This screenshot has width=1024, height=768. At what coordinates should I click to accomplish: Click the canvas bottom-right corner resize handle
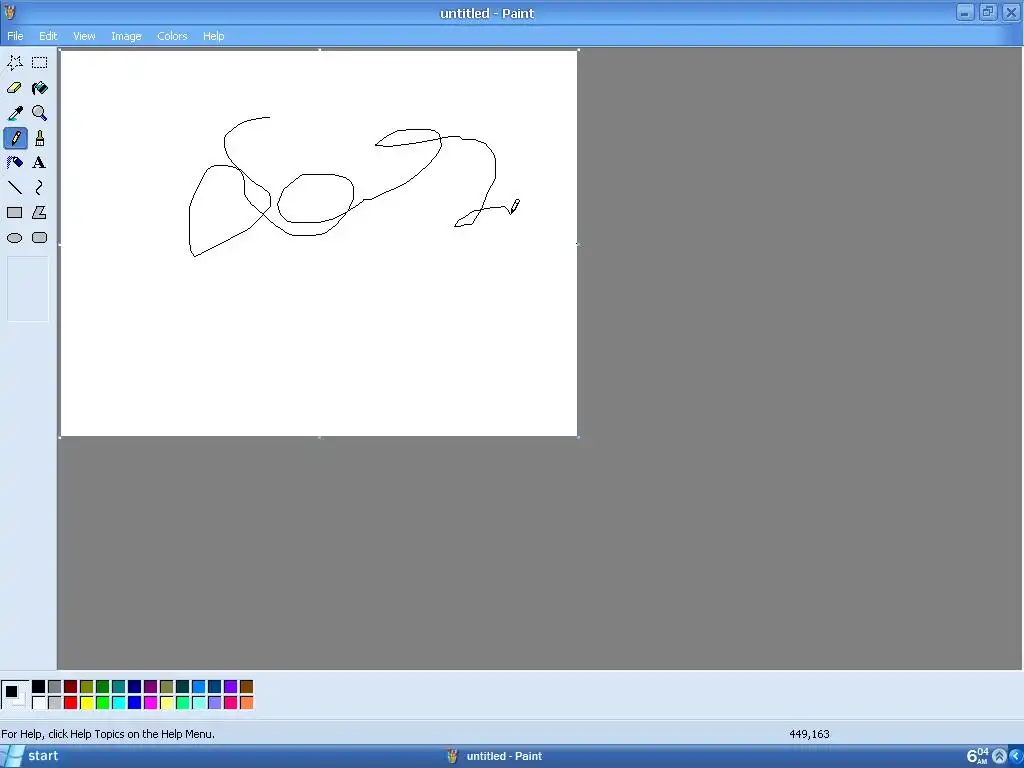pos(578,437)
